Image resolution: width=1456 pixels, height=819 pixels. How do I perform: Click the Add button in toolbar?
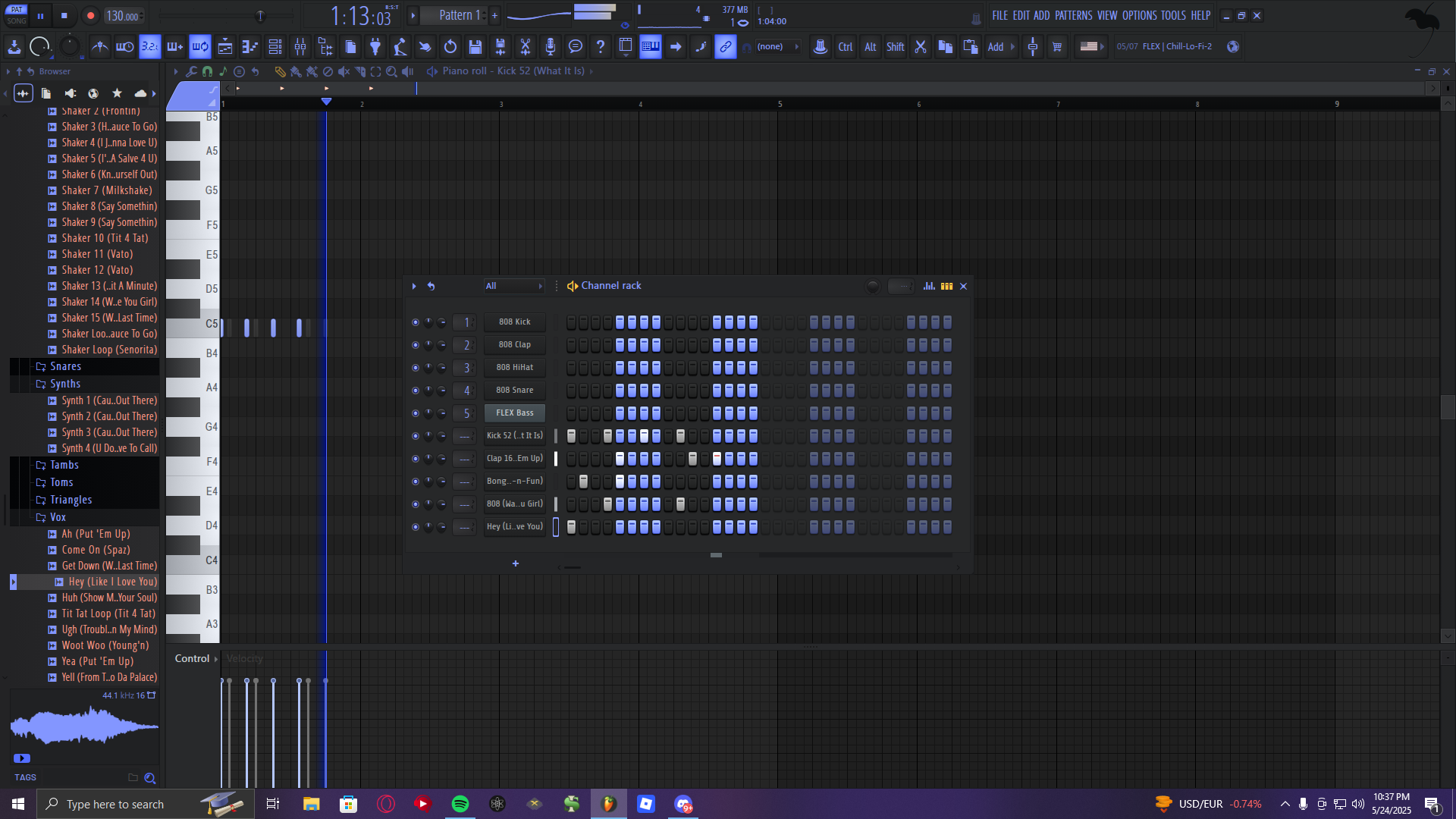[x=996, y=47]
